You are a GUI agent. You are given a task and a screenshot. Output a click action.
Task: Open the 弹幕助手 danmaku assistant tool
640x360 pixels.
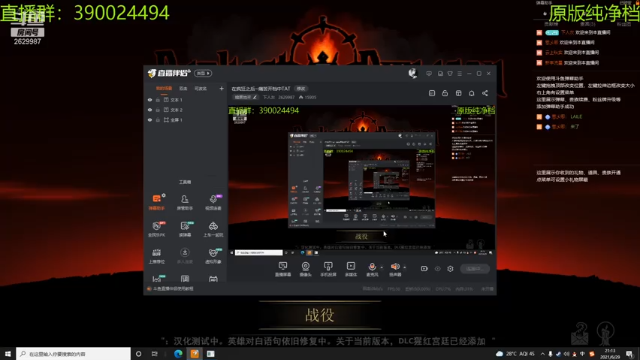(x=157, y=202)
